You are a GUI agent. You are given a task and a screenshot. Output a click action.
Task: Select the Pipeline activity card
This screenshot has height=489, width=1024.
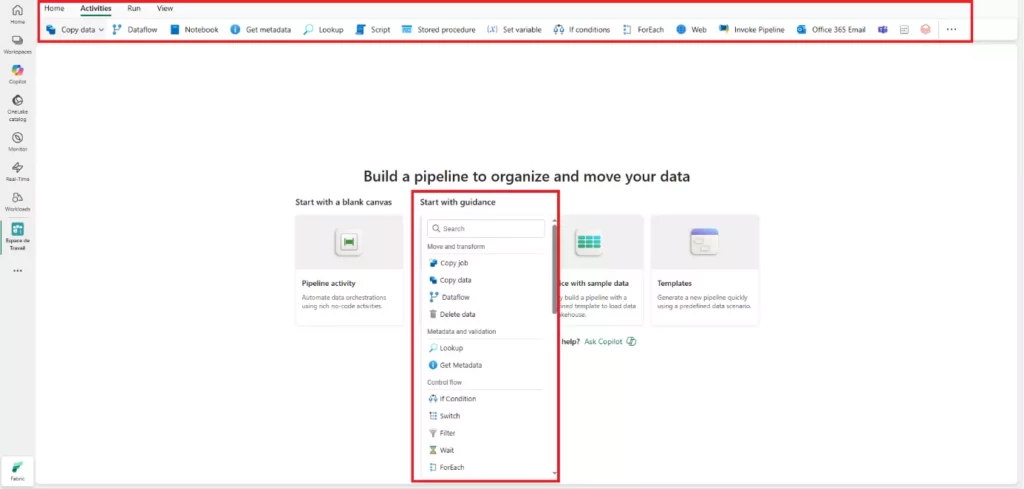(349, 270)
